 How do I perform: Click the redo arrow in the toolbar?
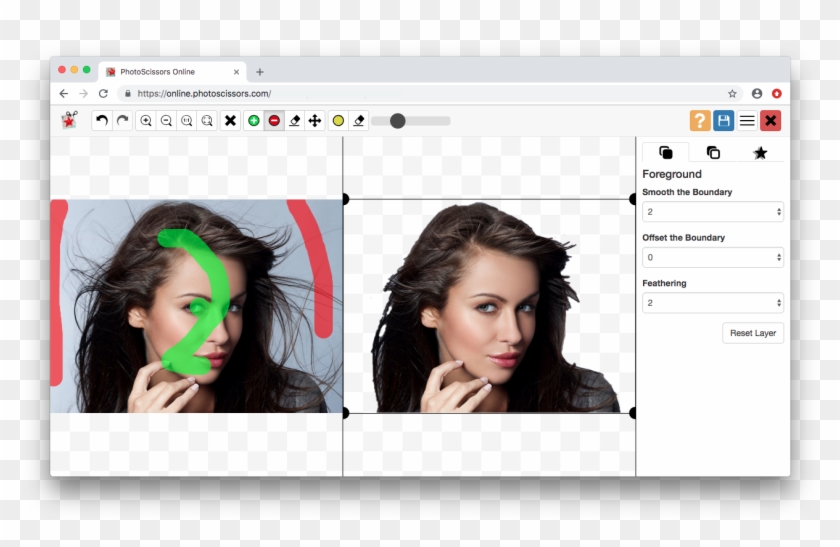coord(122,121)
